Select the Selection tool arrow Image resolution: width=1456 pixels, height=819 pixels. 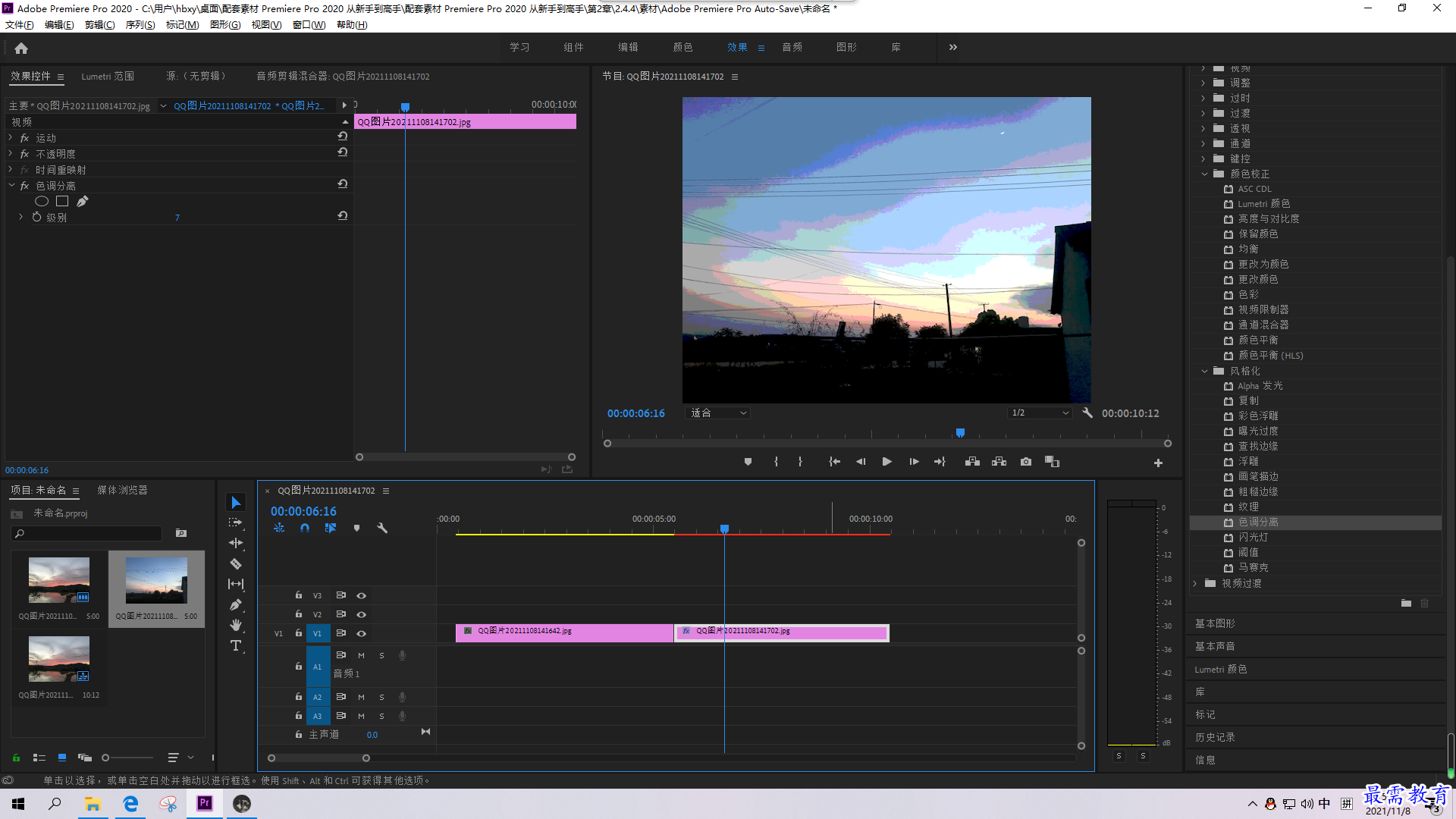(x=236, y=503)
